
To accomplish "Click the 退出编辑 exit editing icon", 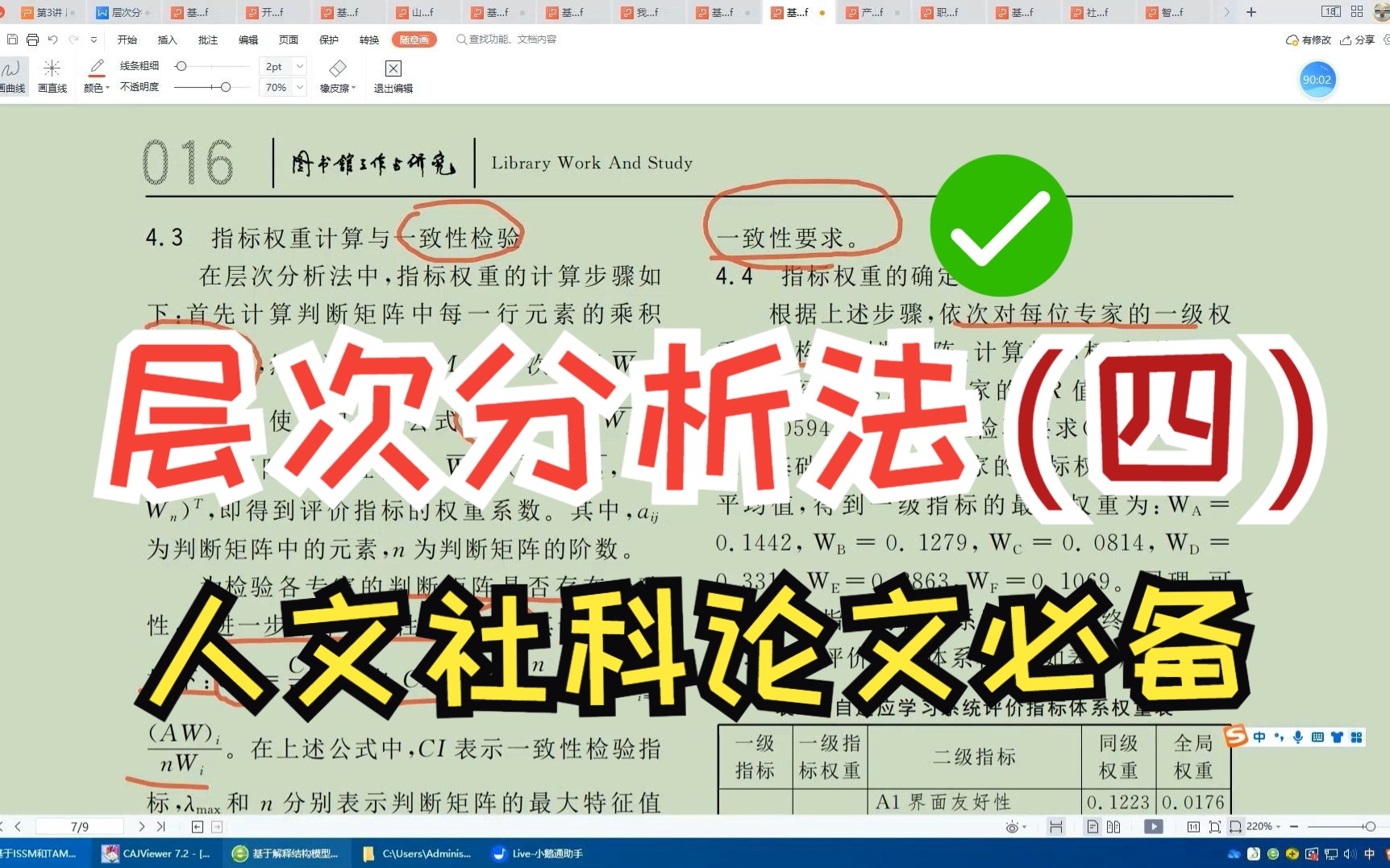I will [393, 69].
